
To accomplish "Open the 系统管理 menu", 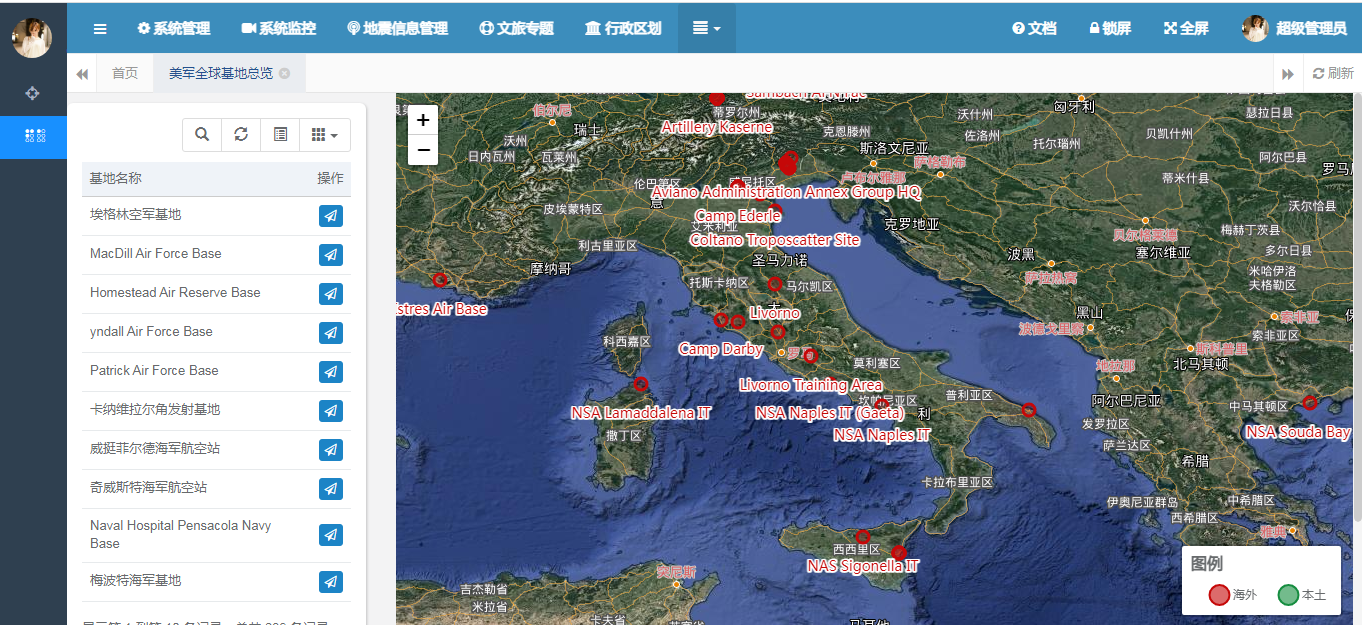I will pyautogui.click(x=174, y=29).
